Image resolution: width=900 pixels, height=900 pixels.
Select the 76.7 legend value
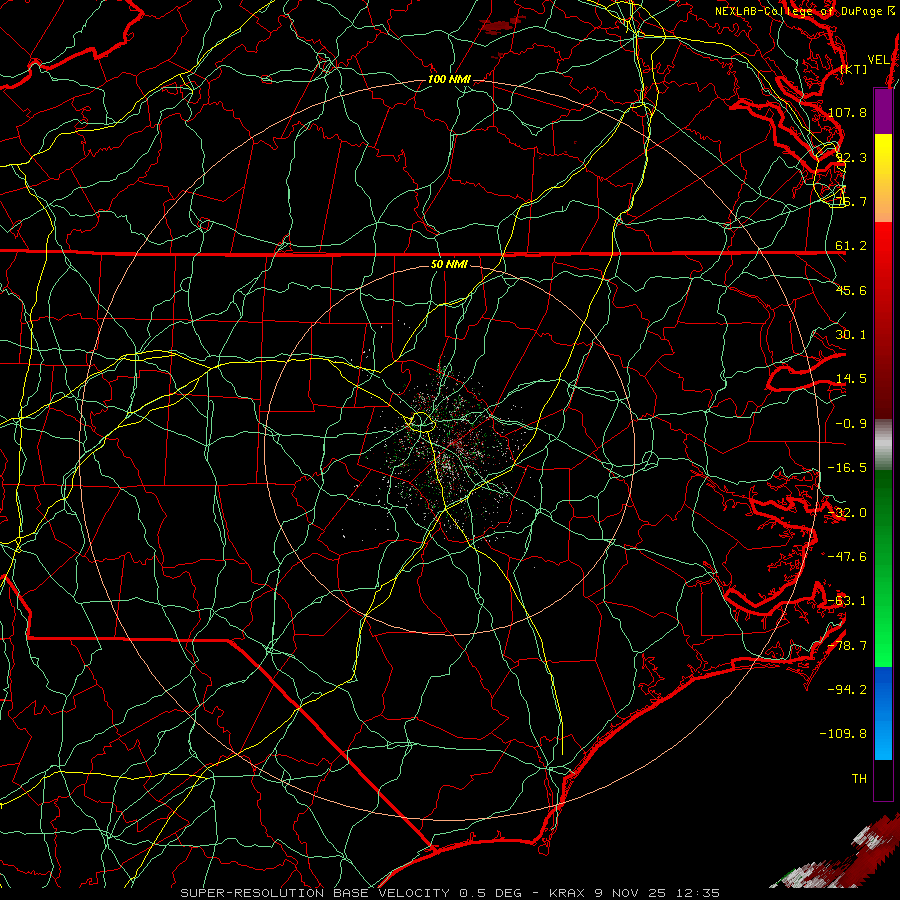point(851,201)
